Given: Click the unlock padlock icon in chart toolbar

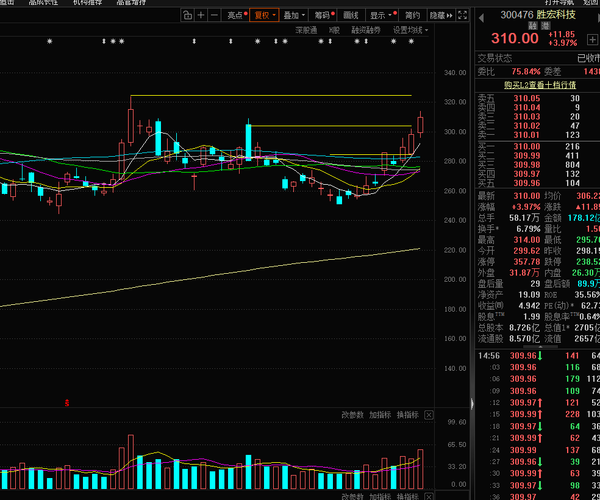Looking at the screenshot, I should pos(187,15).
